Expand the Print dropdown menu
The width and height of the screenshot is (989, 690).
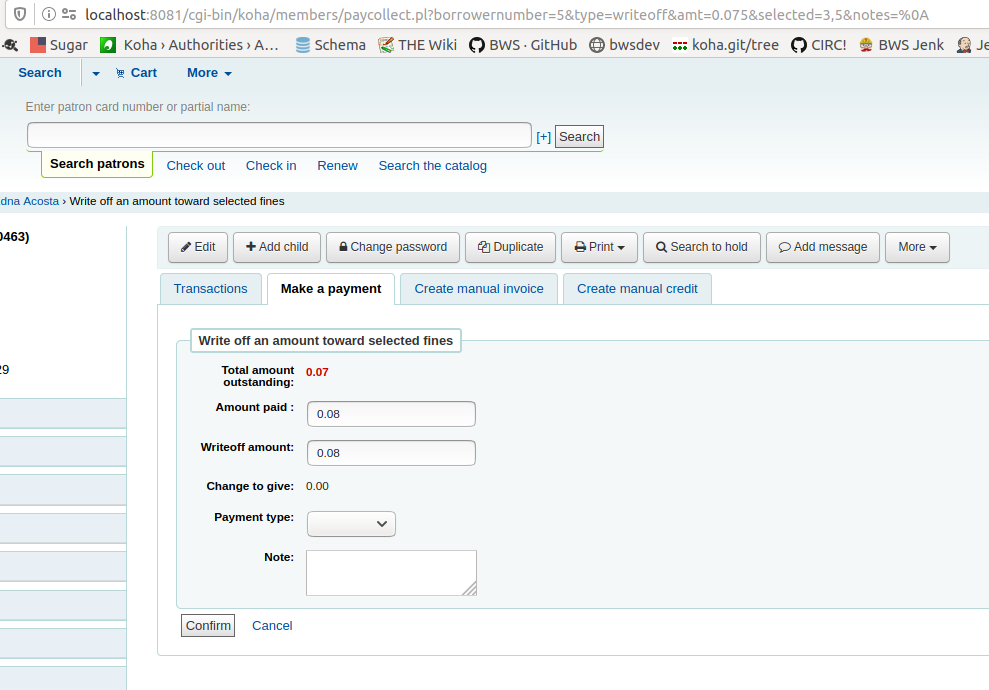[x=599, y=247]
